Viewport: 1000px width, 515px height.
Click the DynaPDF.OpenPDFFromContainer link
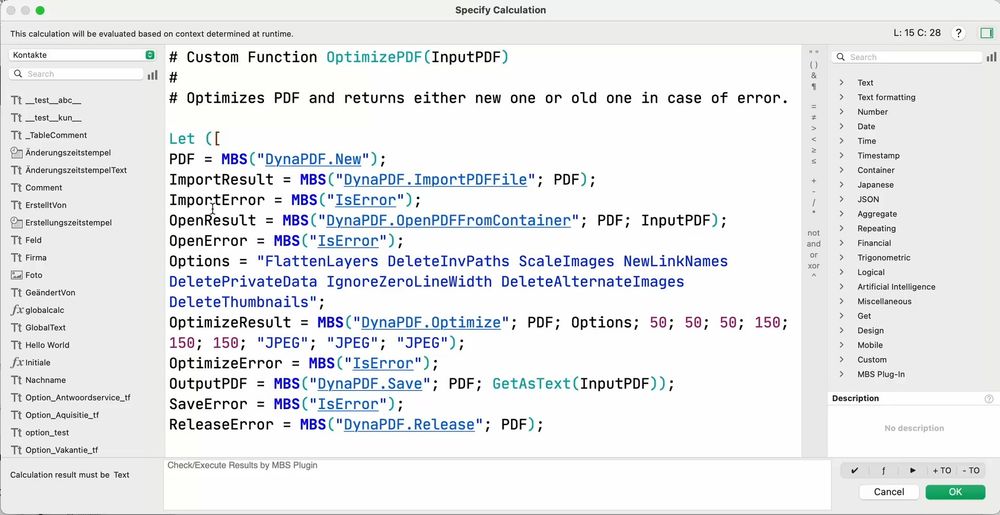[x=448, y=221]
